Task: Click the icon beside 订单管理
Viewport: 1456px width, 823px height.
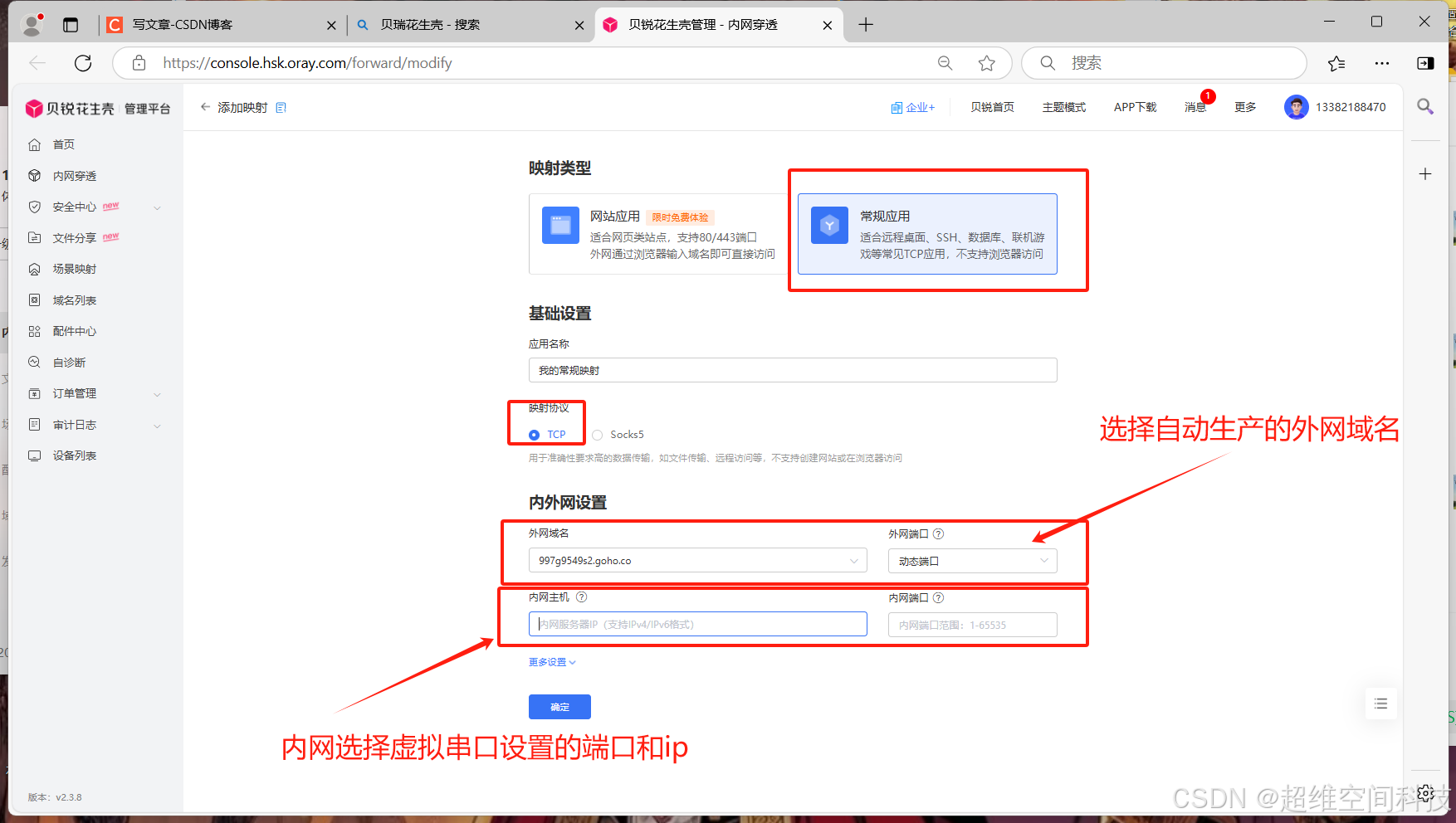Action: 34,393
